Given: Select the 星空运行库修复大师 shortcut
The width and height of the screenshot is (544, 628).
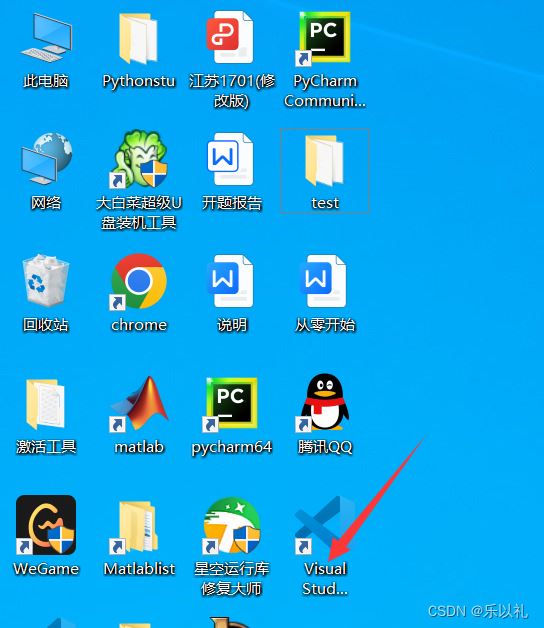Looking at the screenshot, I should pos(232,525).
